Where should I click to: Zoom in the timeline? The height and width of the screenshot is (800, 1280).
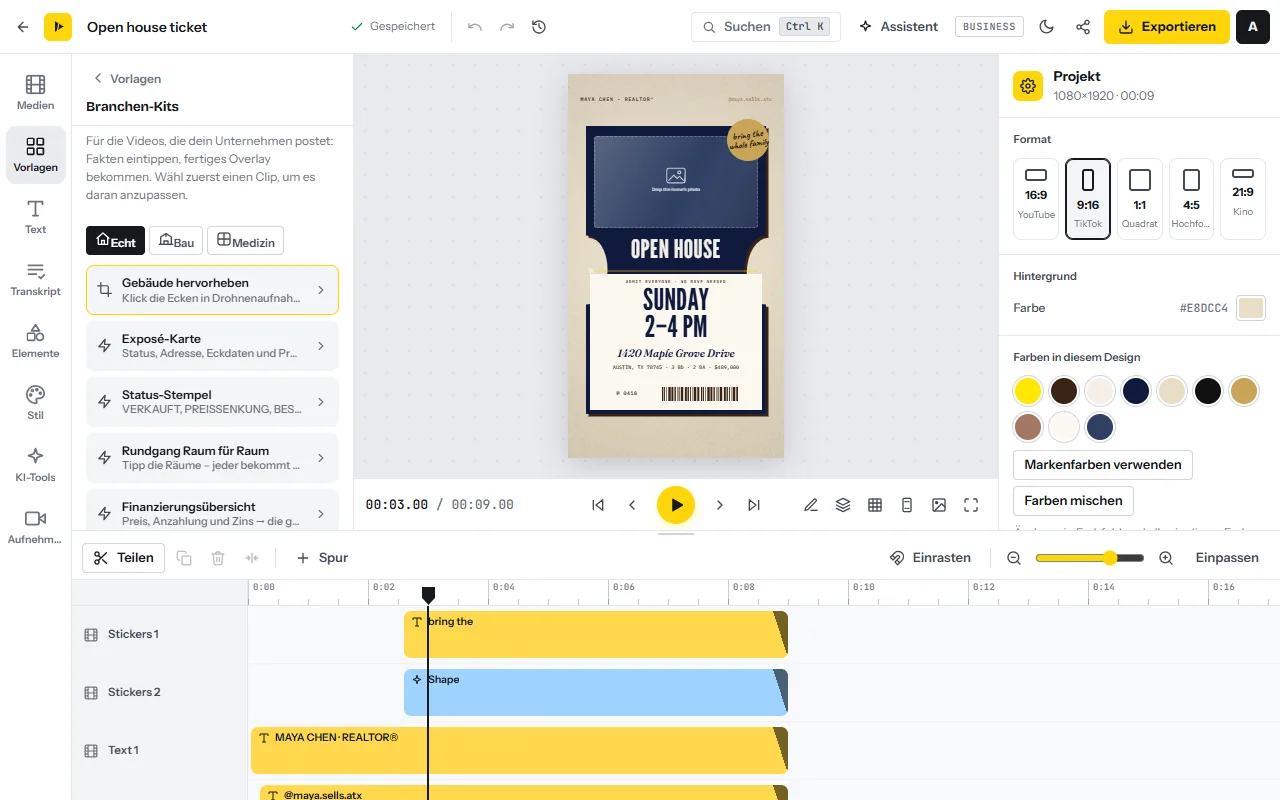[1166, 558]
